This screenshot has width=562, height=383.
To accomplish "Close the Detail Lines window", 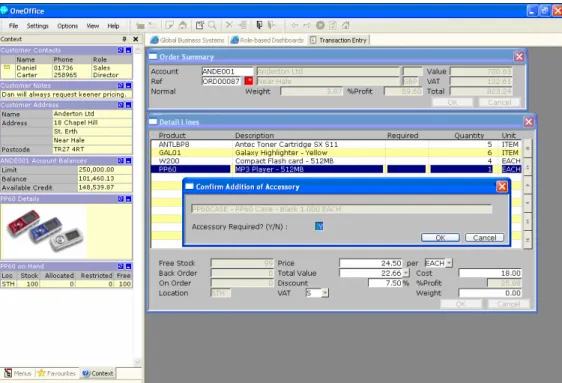I will (528, 122).
